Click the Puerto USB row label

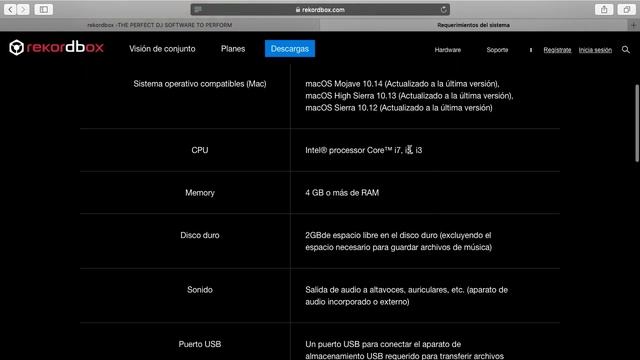click(200, 344)
